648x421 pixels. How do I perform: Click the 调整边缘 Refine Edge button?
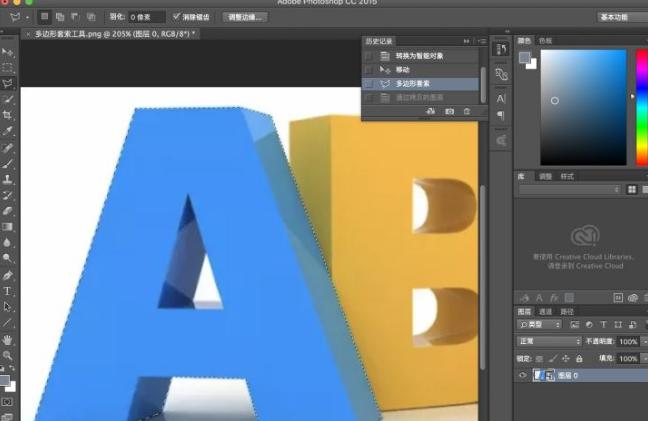(x=245, y=17)
